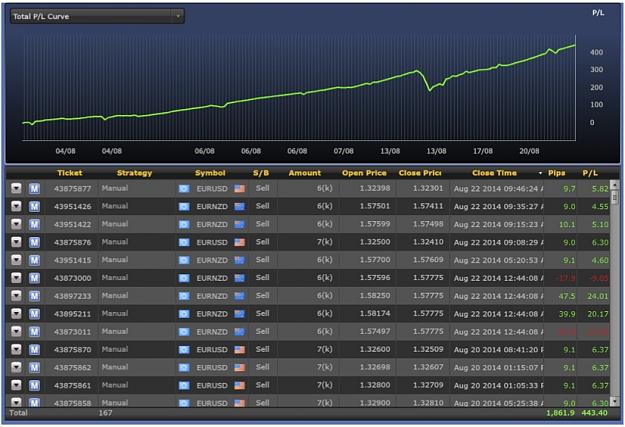
Task: Click the M icon for ticket 43875870
Action: 34,350
